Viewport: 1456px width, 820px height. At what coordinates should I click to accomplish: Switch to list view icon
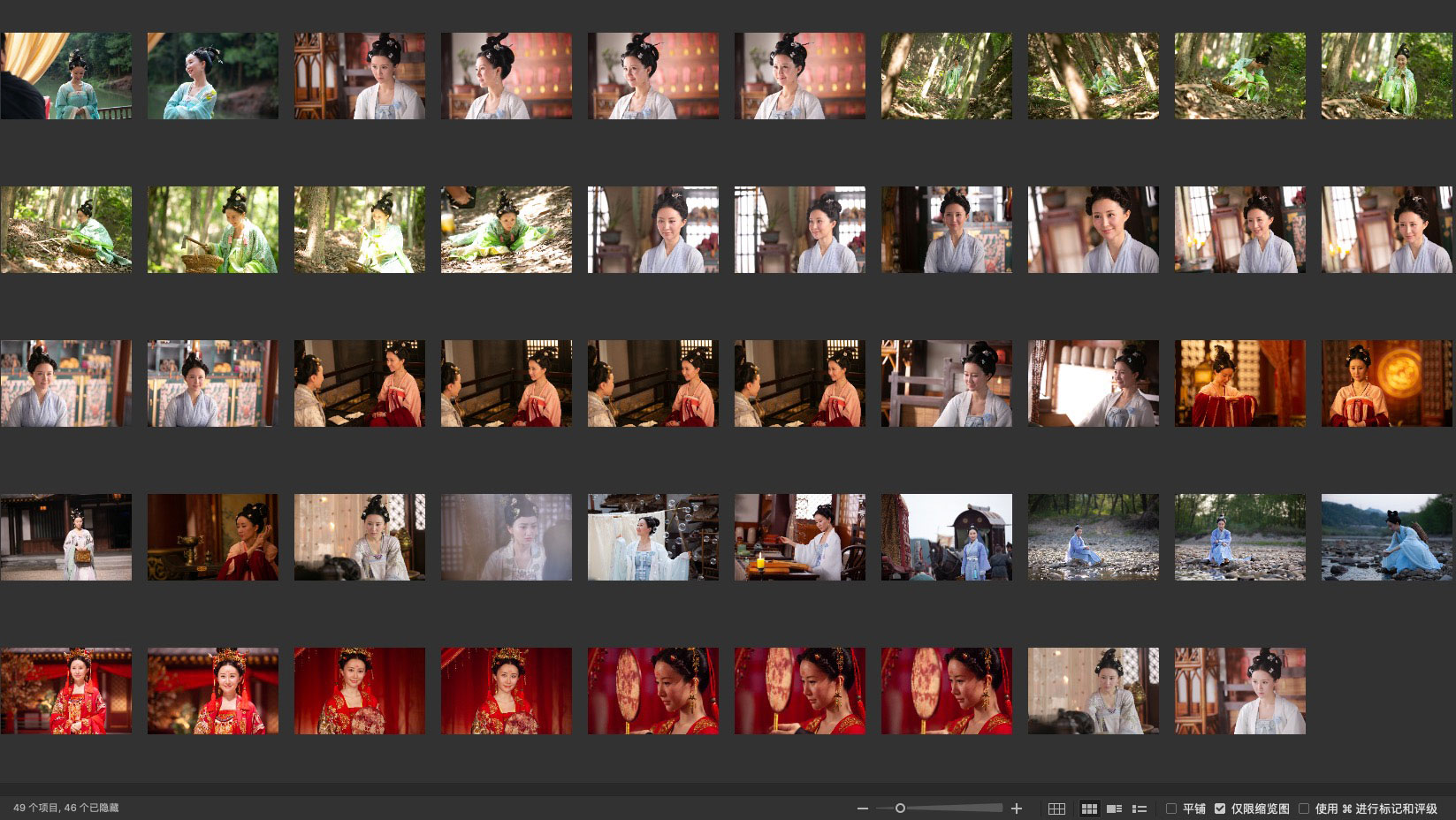tap(1140, 809)
